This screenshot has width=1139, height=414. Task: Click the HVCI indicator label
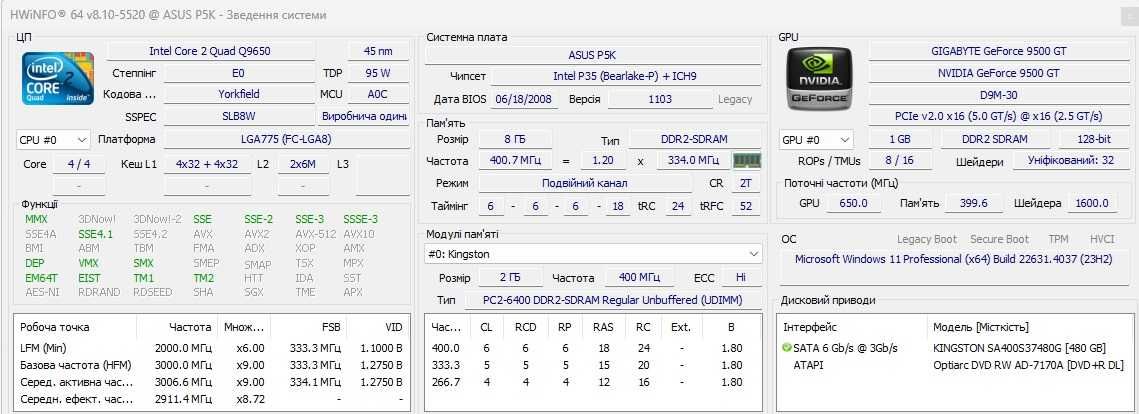1102,239
